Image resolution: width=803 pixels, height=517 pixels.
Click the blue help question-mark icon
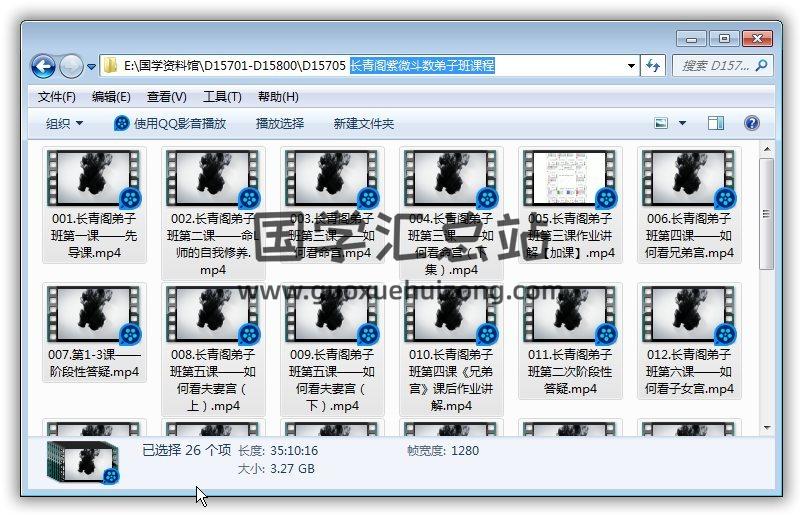[751, 123]
